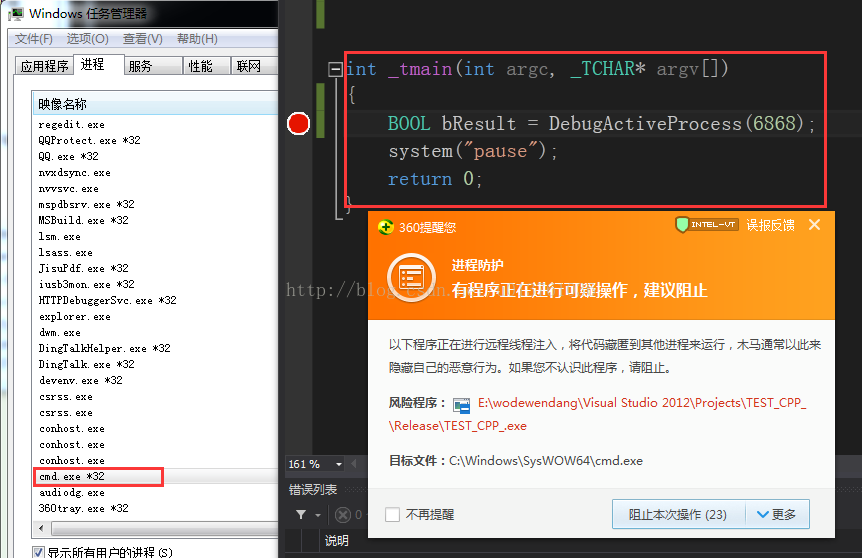This screenshot has height=558, width=862.
Task: Select the cmd.exe *32 process row
Action: [x=155, y=477]
